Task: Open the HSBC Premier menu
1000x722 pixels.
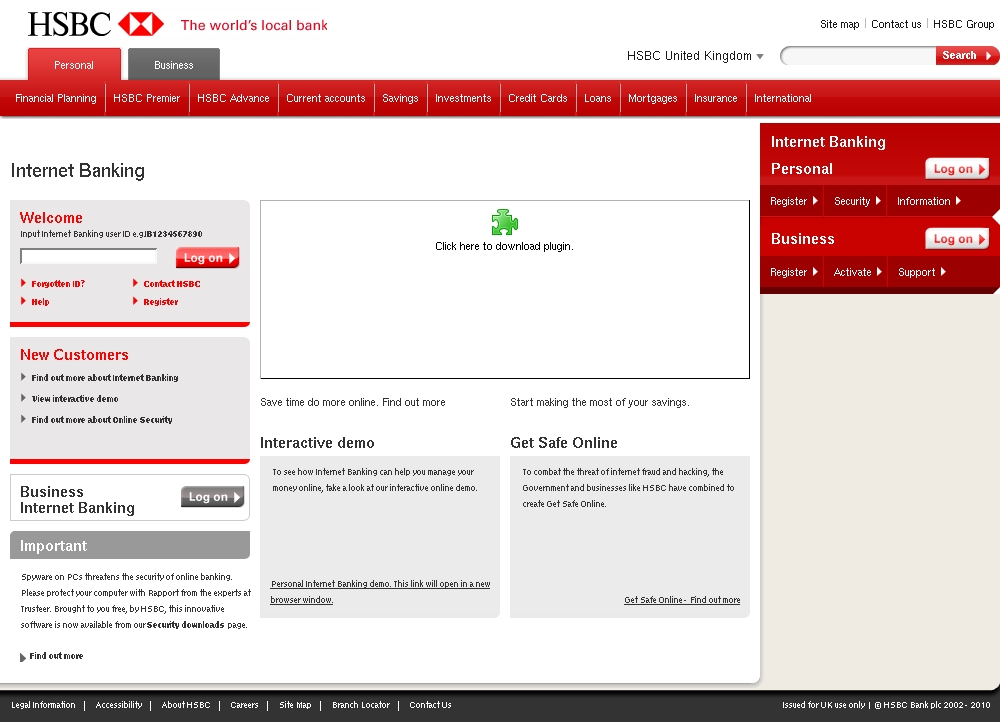Action: [x=147, y=98]
